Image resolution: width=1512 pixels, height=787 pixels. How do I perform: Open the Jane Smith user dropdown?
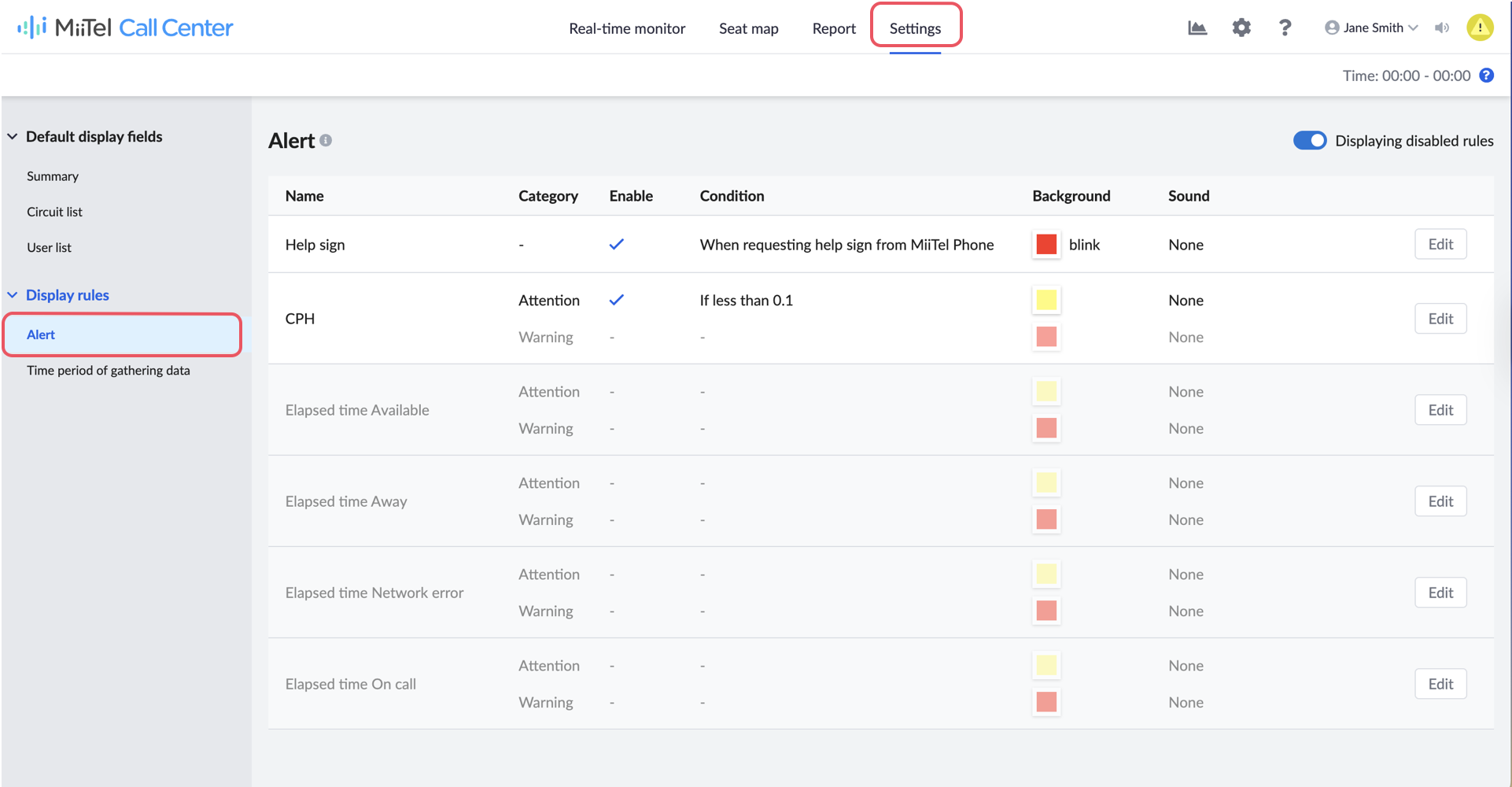[x=1371, y=28]
